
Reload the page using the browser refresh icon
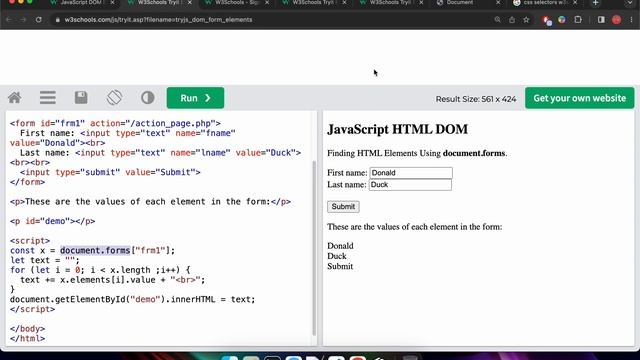pyautogui.click(x=38, y=20)
